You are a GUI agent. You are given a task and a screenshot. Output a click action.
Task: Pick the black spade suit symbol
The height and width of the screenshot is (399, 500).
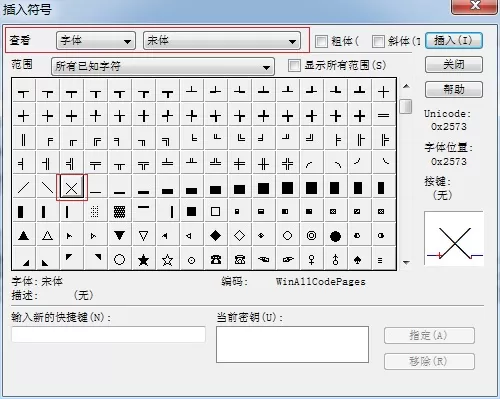pyautogui.click(x=358, y=259)
